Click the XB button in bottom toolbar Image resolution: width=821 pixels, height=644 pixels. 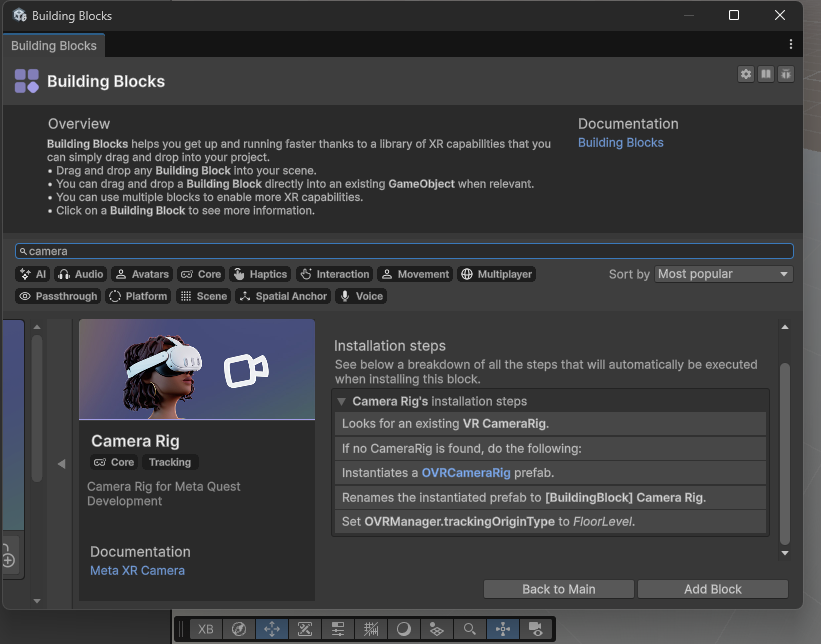tap(205, 629)
